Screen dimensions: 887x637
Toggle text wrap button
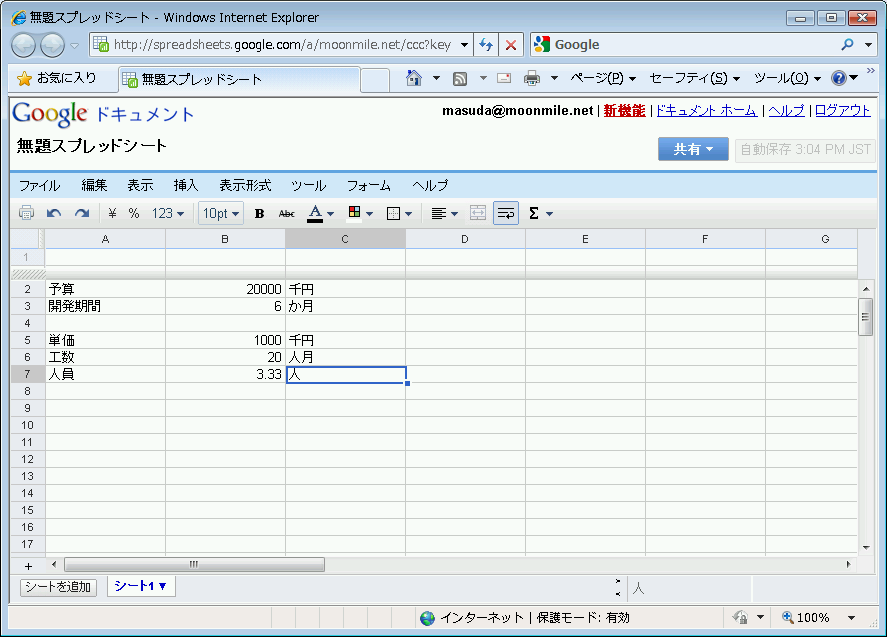506,213
